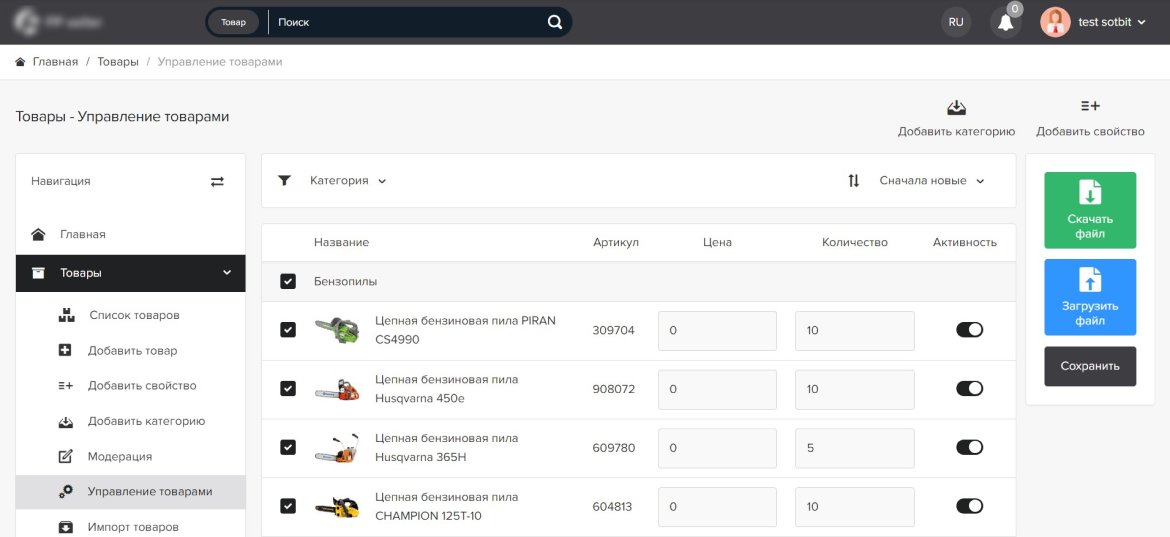Click the Импорт товаров icon

(x=66, y=527)
